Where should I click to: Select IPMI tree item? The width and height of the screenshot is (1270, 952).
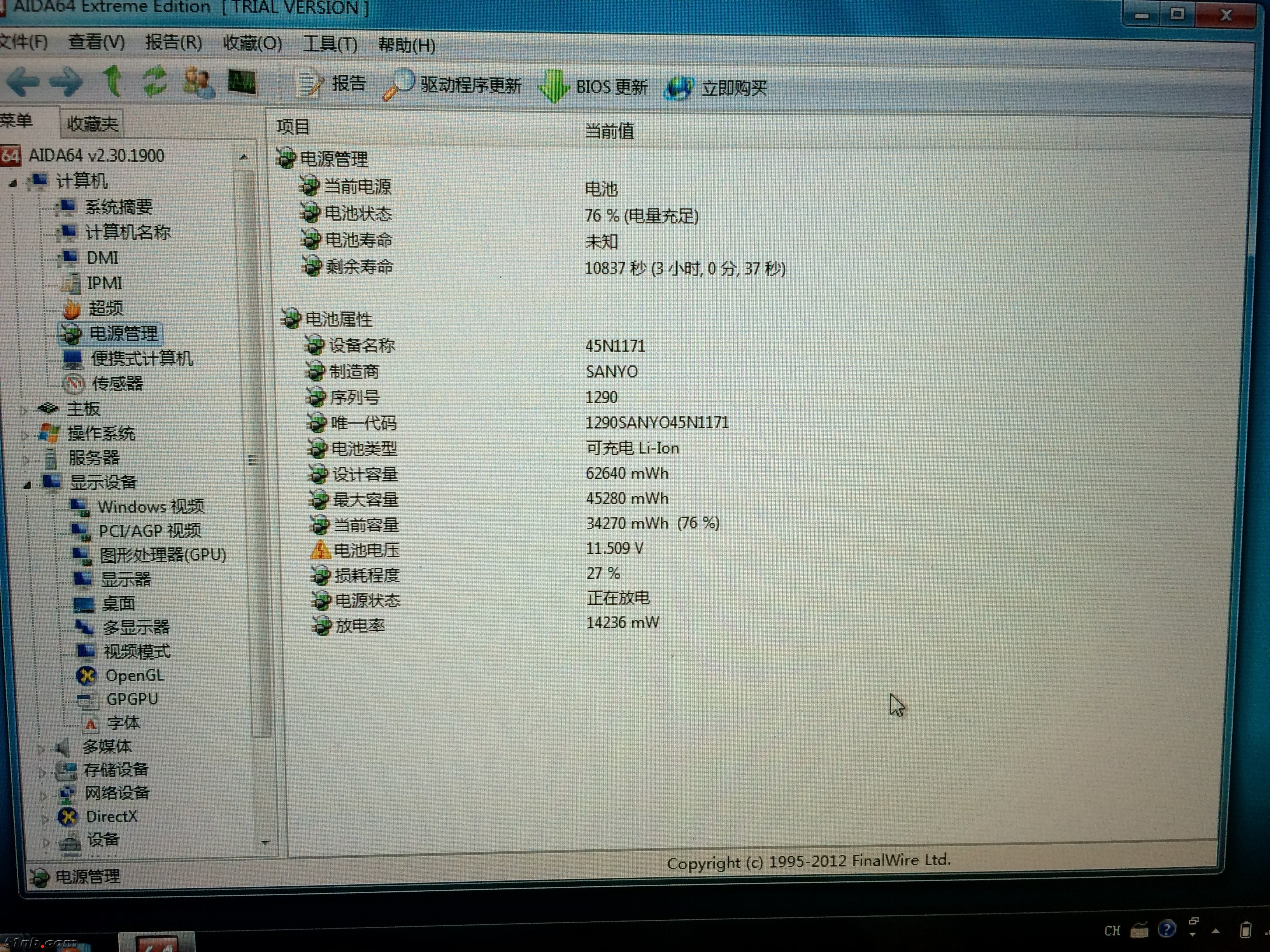click(x=105, y=283)
